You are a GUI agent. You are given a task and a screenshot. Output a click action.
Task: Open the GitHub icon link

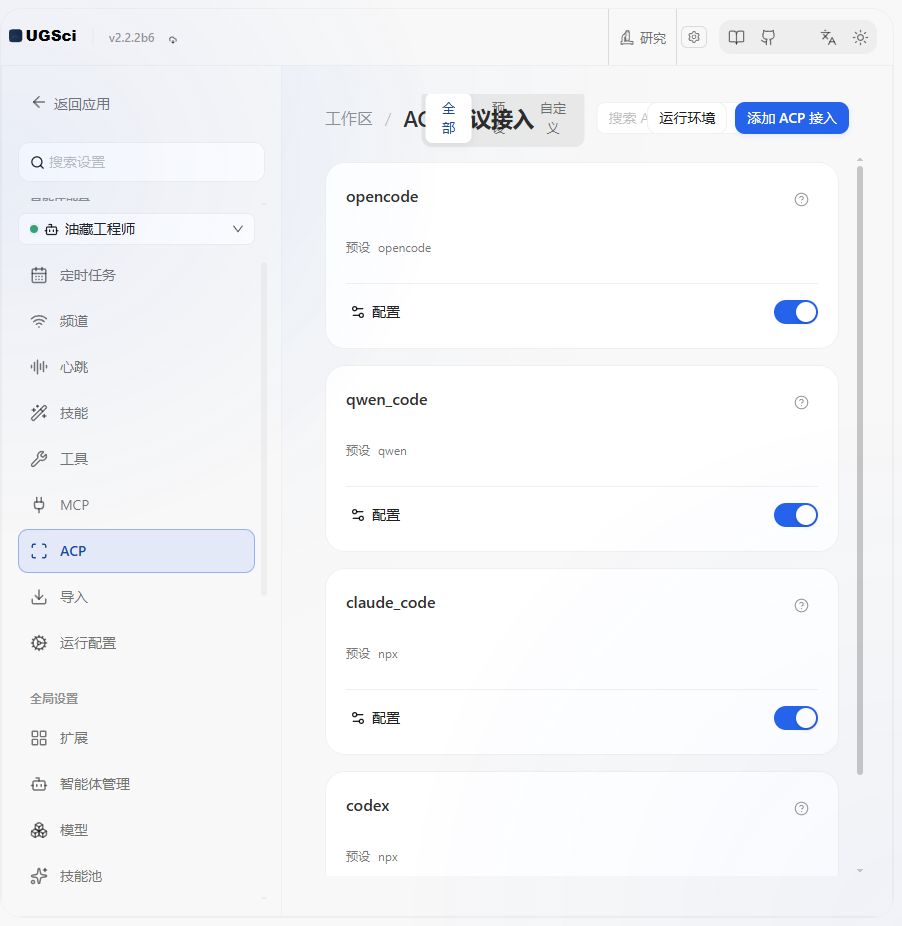(769, 38)
